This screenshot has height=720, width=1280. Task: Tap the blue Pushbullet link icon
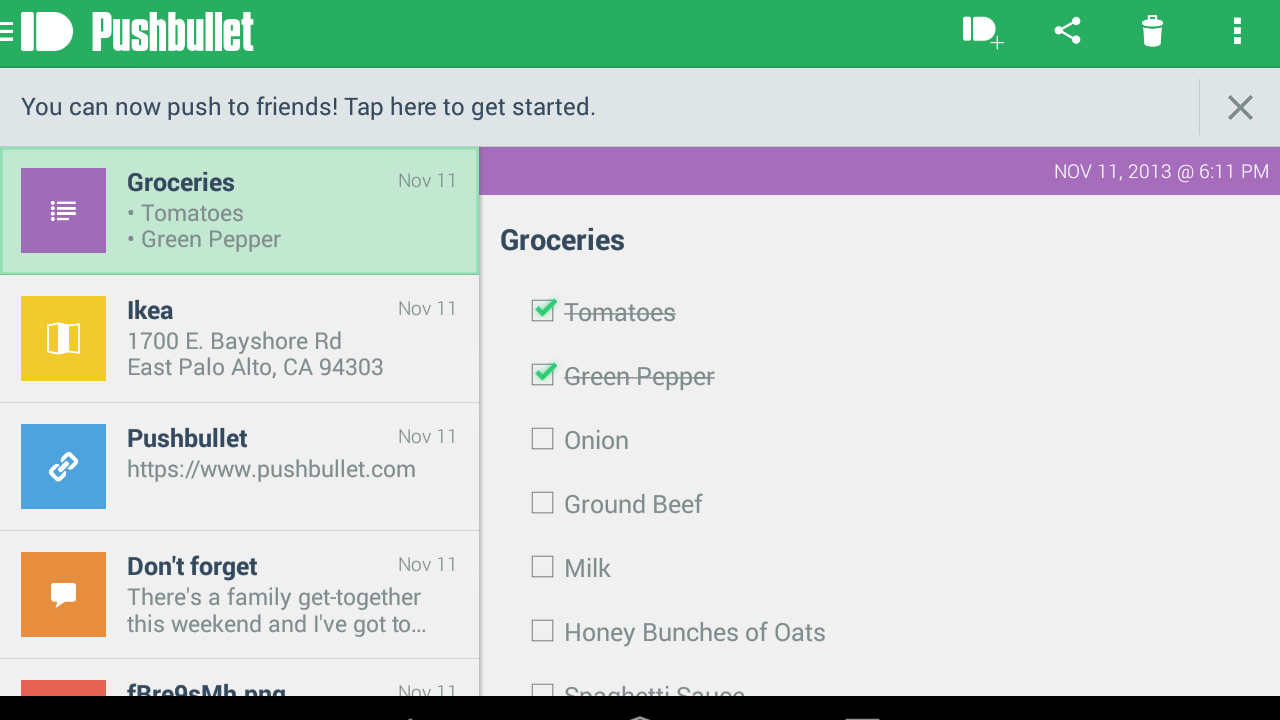(x=63, y=467)
